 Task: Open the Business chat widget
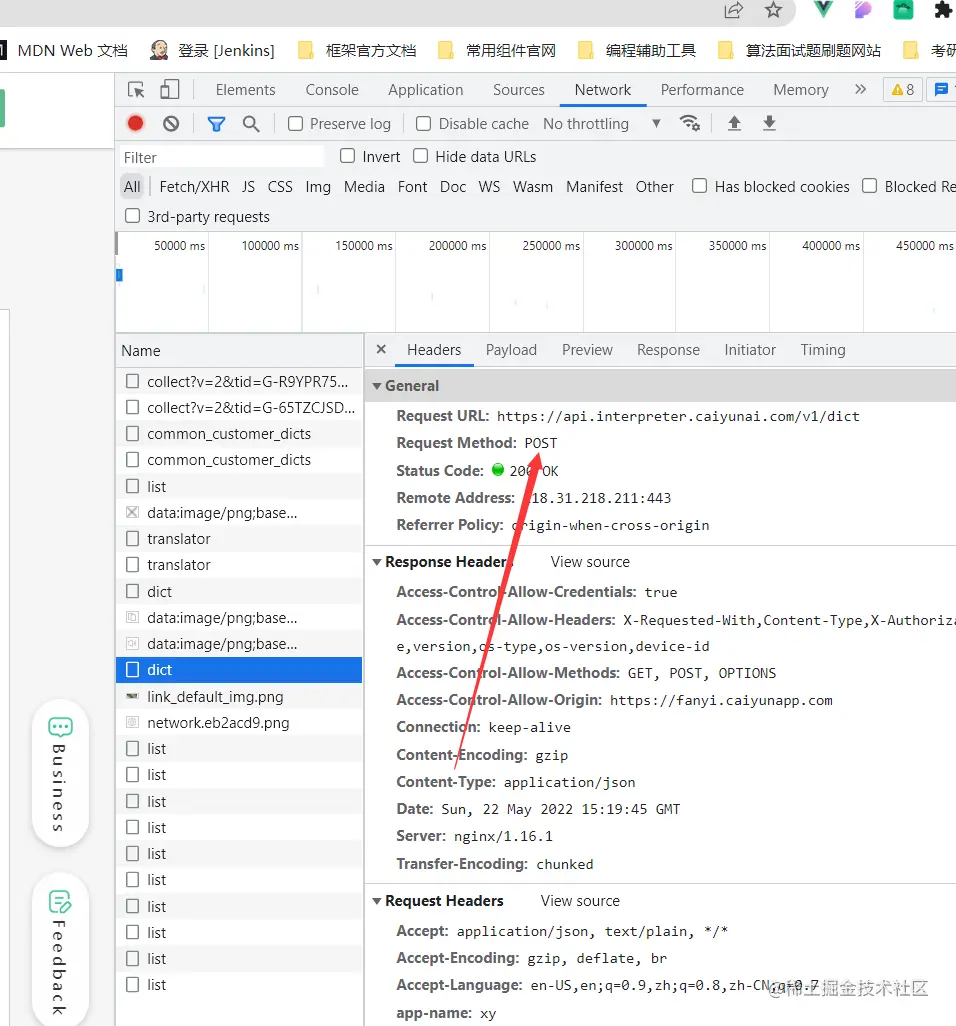tap(60, 773)
